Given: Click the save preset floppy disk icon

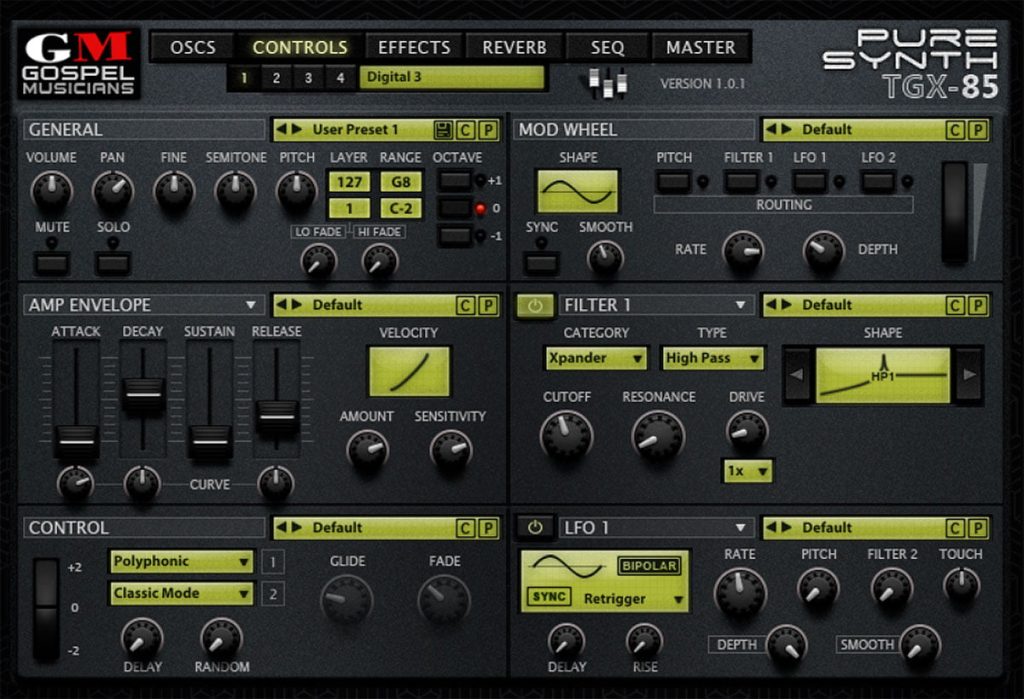Looking at the screenshot, I should (443, 129).
